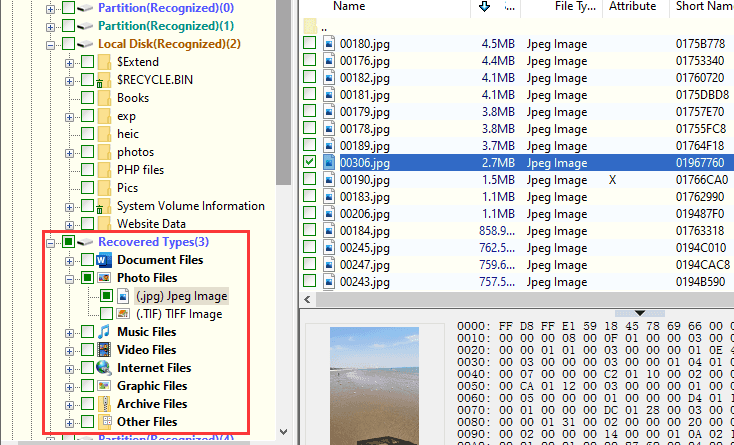Click the Archive Files zip icon

[x=105, y=404]
